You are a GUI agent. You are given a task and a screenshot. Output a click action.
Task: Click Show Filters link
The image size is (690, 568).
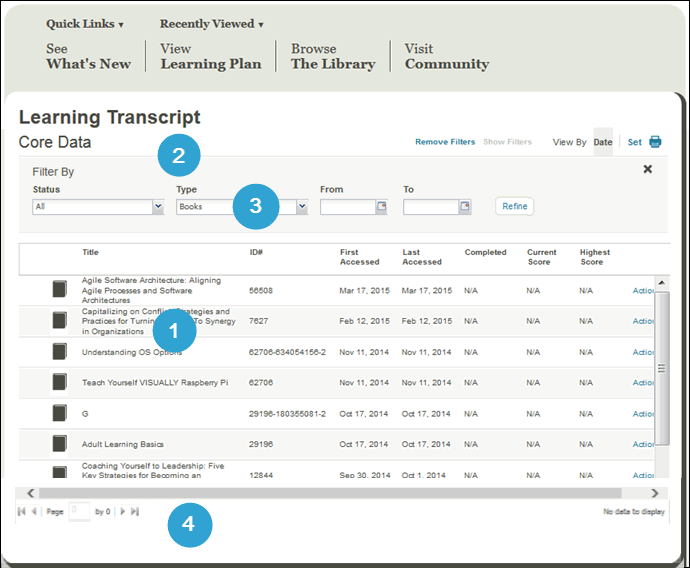(507, 142)
